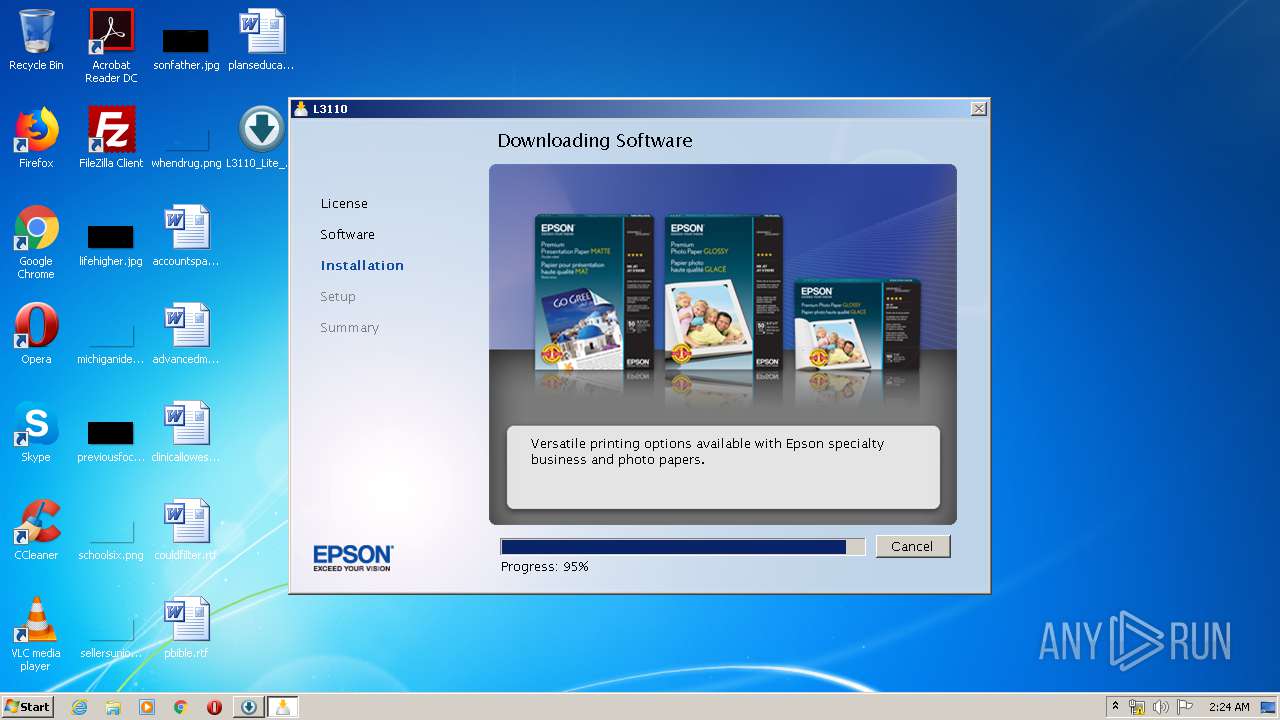Cancel the Epson software download
The width and height of the screenshot is (1280, 720).
tap(912, 546)
